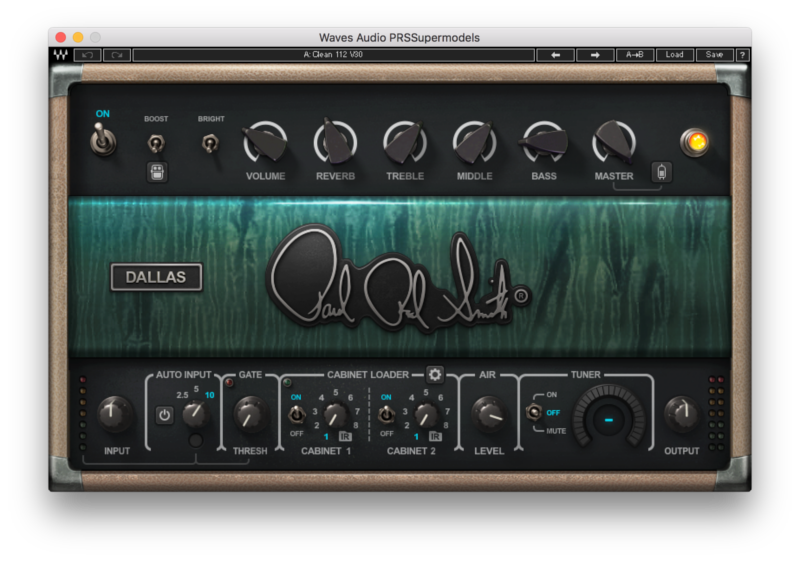
Task: Load previous preset with the left arrow
Action: [x=556, y=55]
